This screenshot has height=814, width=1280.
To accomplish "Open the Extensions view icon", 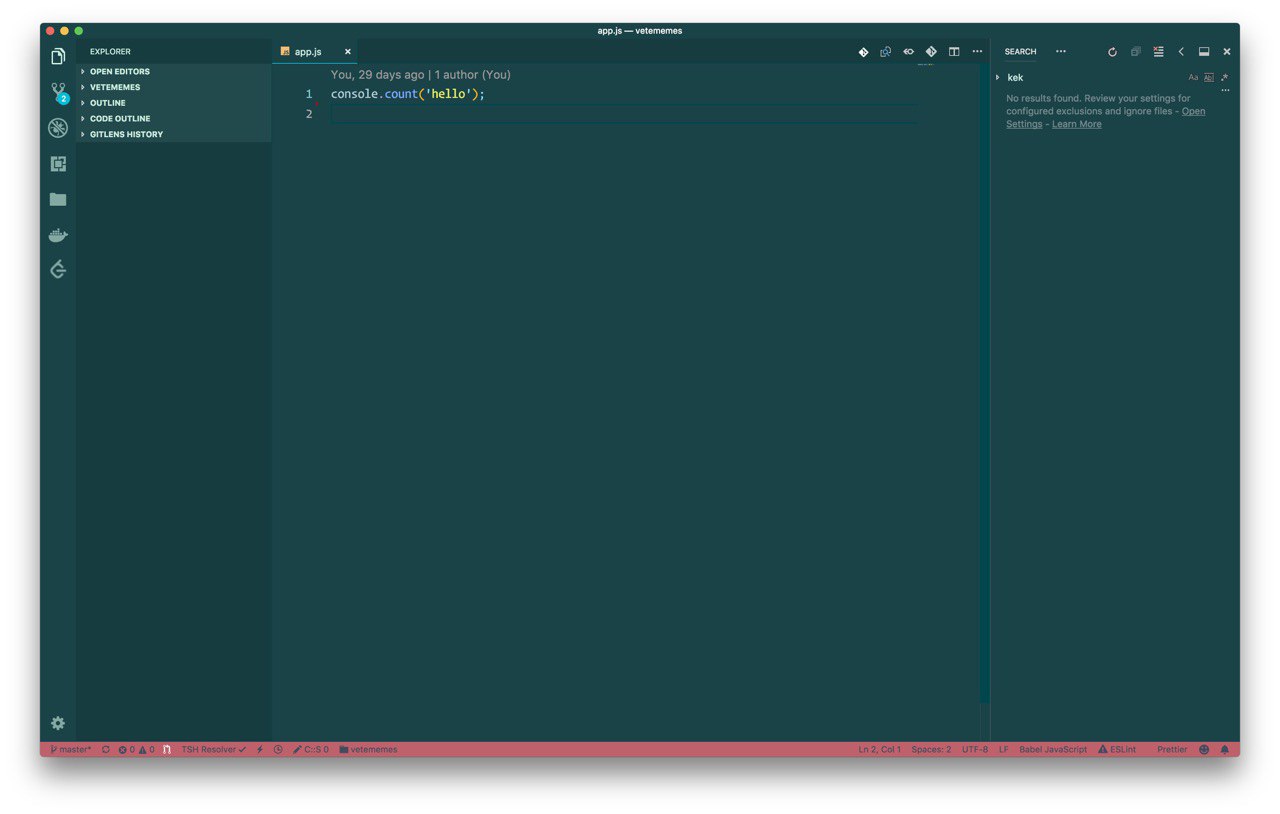I will 58,164.
